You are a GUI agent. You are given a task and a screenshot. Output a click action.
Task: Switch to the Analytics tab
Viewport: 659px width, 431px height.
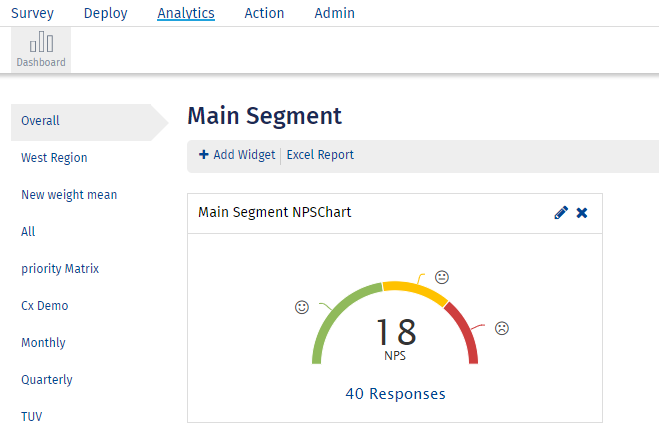pos(186,13)
